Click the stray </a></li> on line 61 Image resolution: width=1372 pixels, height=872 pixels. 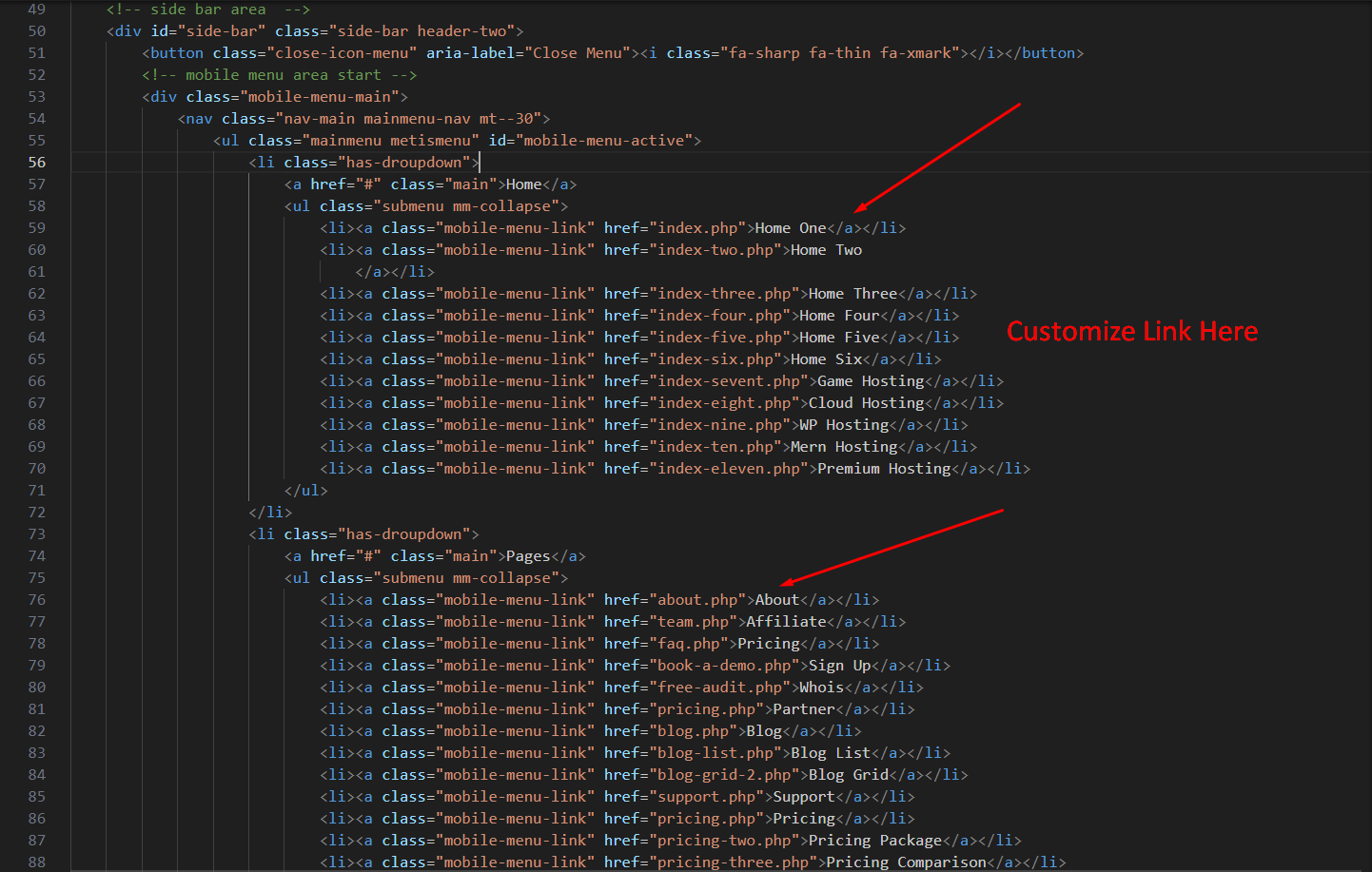click(395, 272)
